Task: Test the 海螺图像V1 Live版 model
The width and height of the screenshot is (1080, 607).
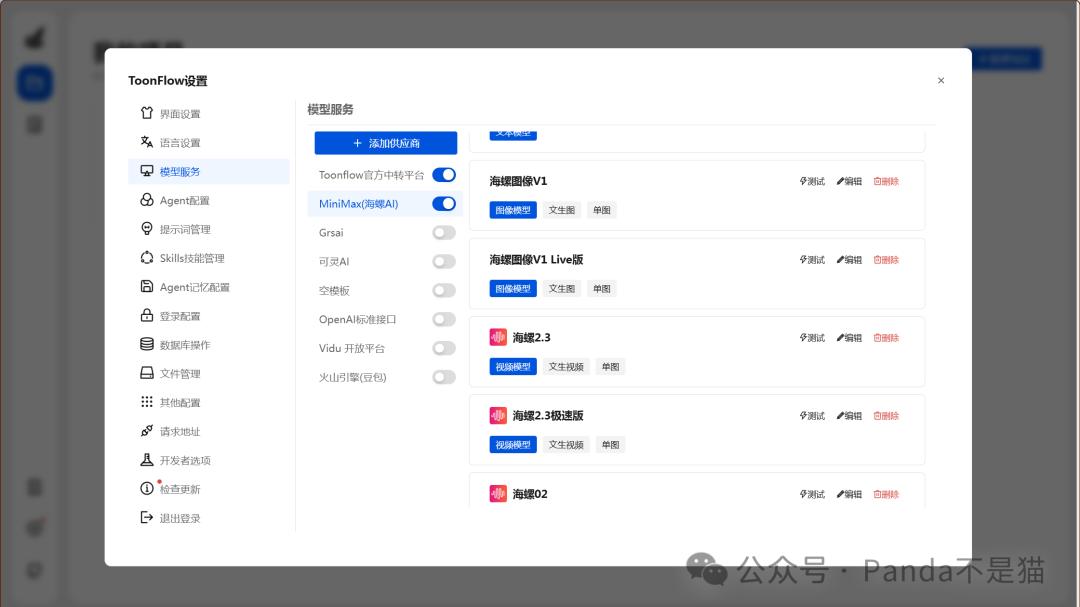Action: (x=812, y=260)
